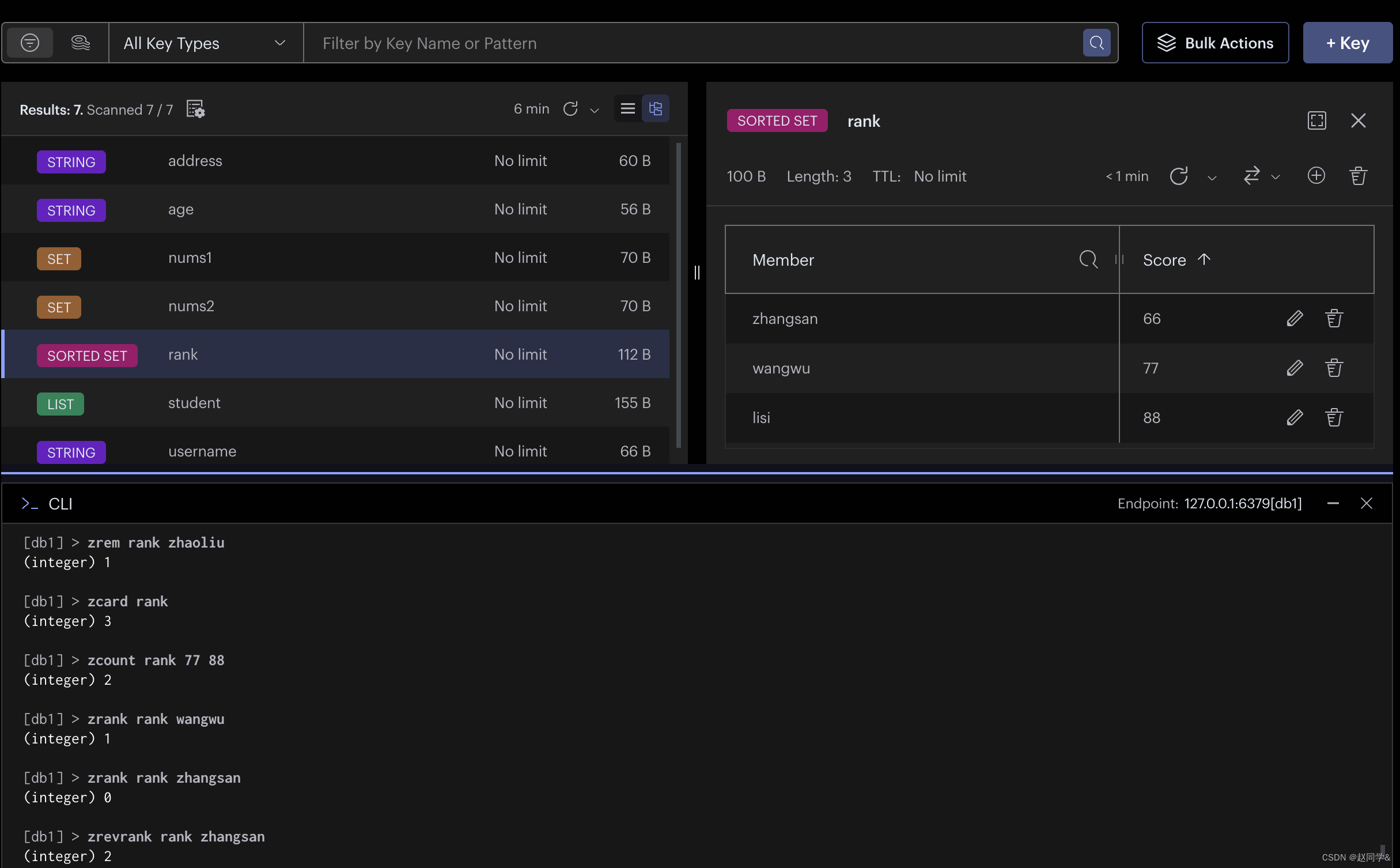Screen dimensions: 1400x868
Task: Open the All Key Types dropdown
Action: click(x=206, y=43)
